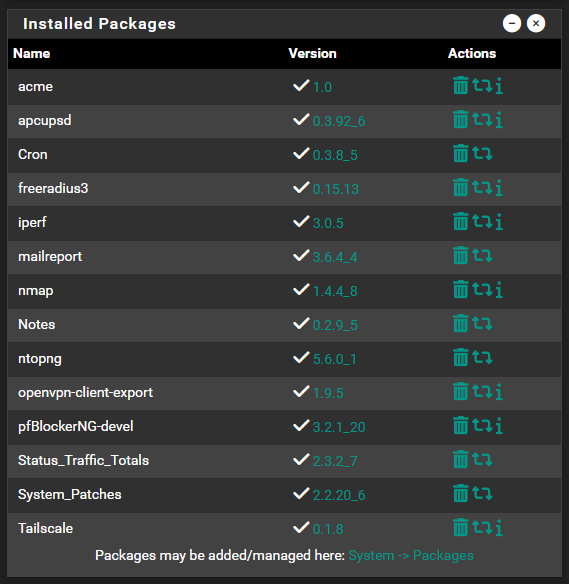The height and width of the screenshot is (584, 569).
Task: Open iperf package info
Action: (x=499, y=221)
